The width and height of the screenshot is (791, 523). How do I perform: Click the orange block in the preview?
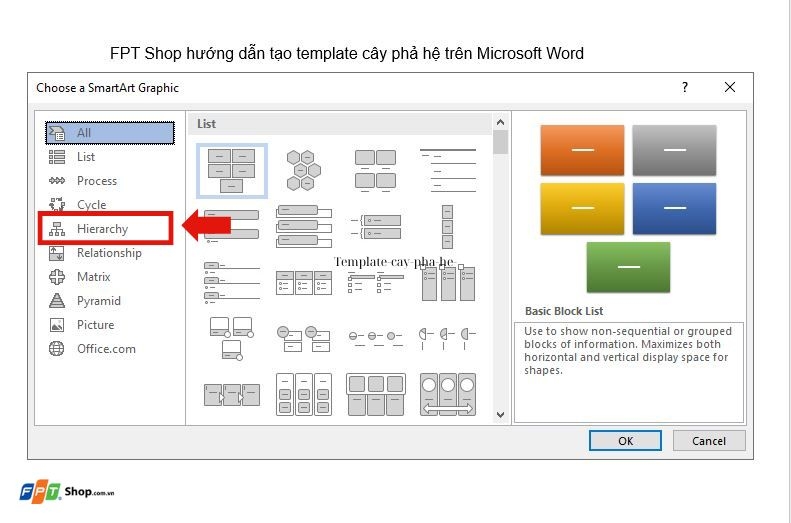(x=582, y=150)
